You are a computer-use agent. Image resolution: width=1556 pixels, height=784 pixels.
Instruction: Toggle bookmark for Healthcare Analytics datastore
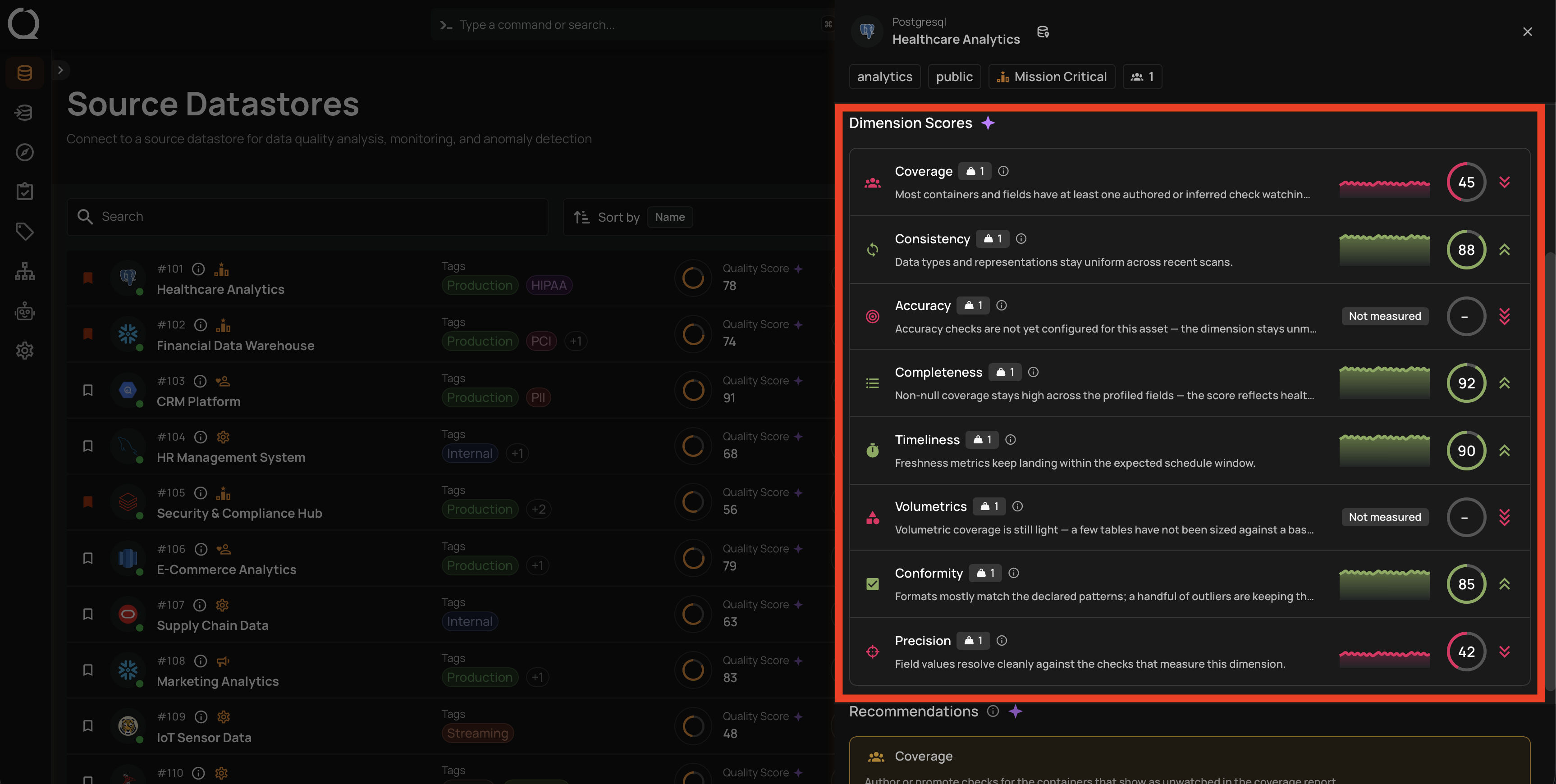click(x=88, y=278)
